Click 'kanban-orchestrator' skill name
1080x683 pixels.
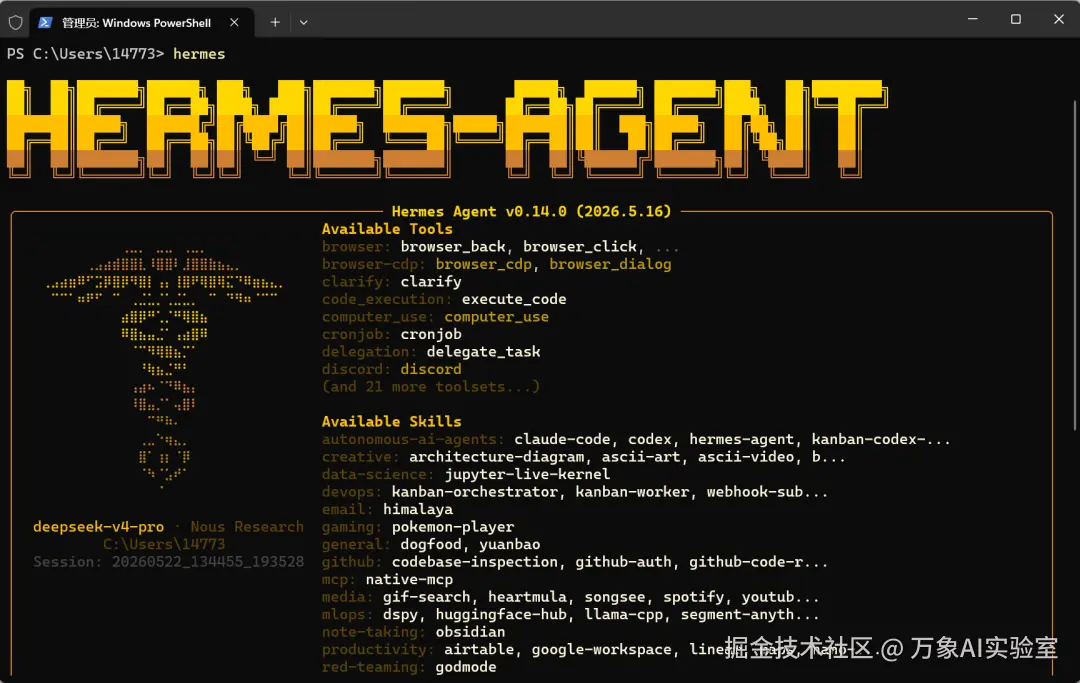click(475, 492)
